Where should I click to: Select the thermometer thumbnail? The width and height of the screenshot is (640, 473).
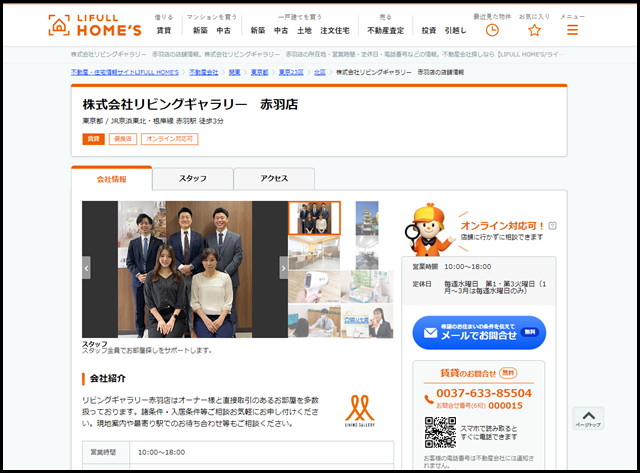[x=314, y=286]
